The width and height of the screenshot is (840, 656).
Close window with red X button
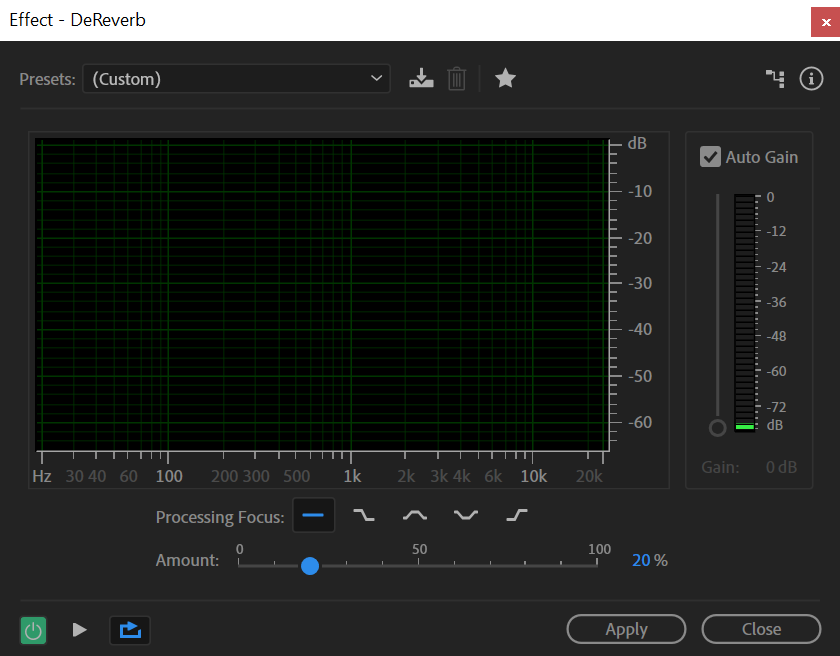coord(826,22)
